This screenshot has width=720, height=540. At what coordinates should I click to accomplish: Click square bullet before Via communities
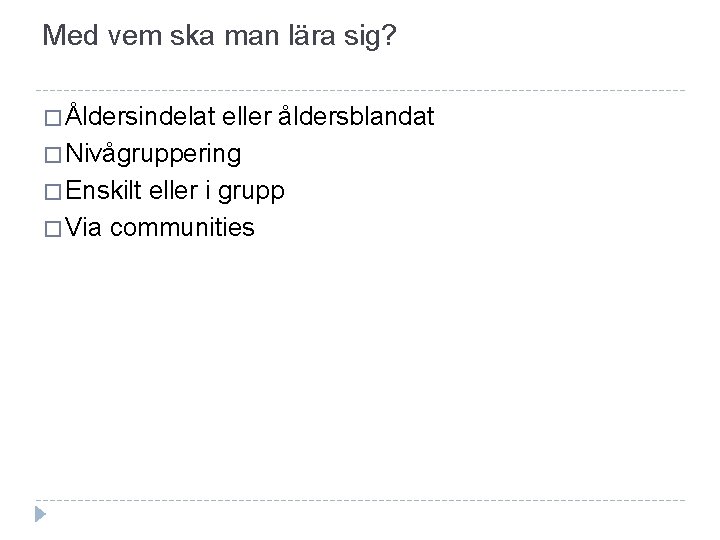[x=52, y=228]
